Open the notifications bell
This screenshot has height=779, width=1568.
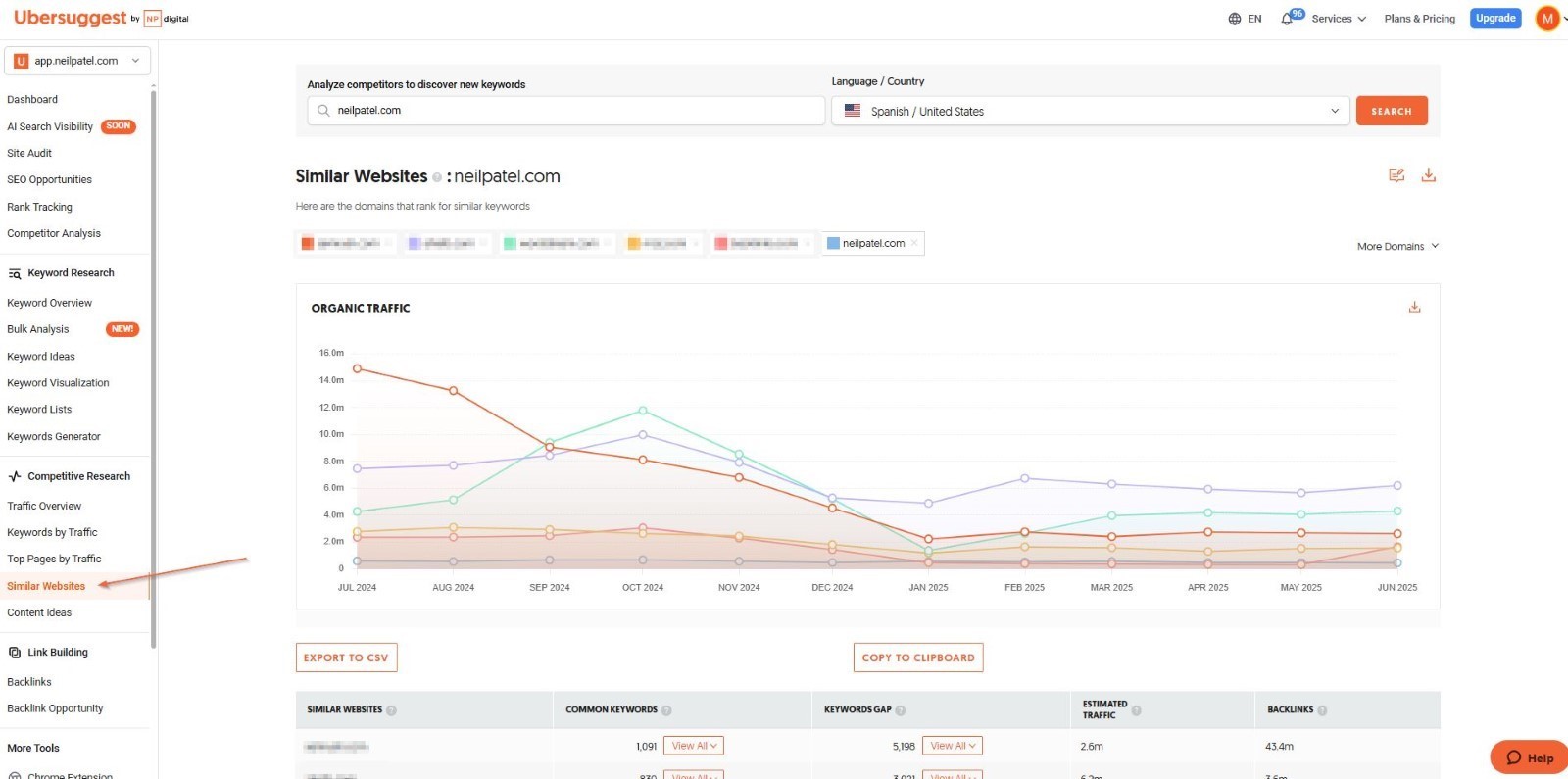pos(1287,19)
